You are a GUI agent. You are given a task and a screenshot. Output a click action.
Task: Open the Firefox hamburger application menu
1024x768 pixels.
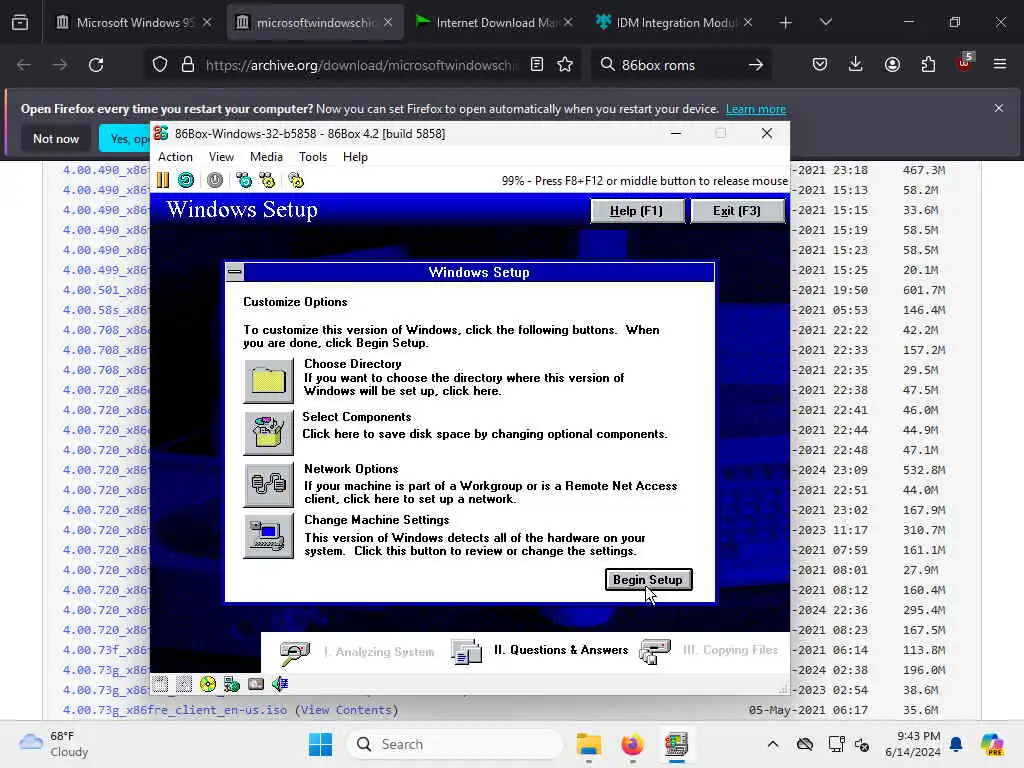pyautogui.click(x=1000, y=64)
